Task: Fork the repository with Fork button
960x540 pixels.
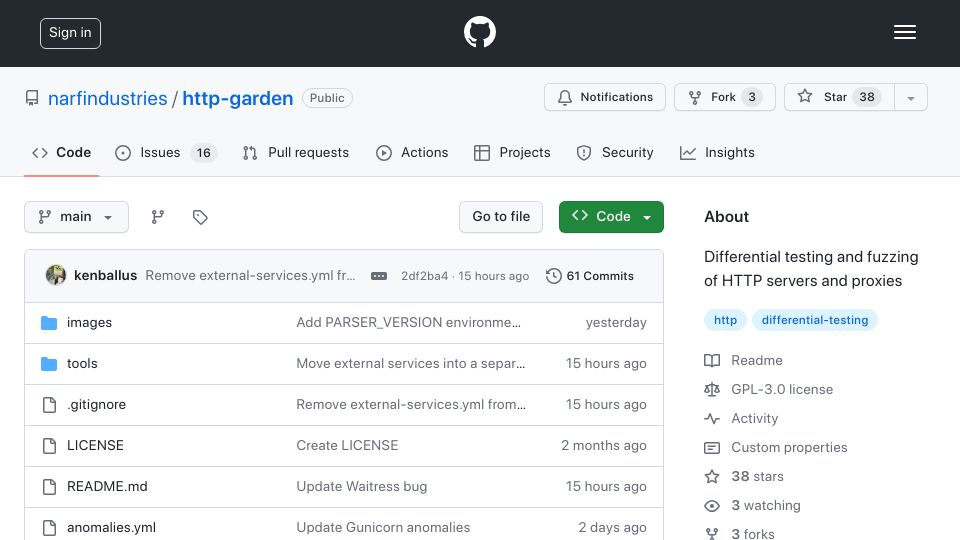Action: (x=725, y=97)
